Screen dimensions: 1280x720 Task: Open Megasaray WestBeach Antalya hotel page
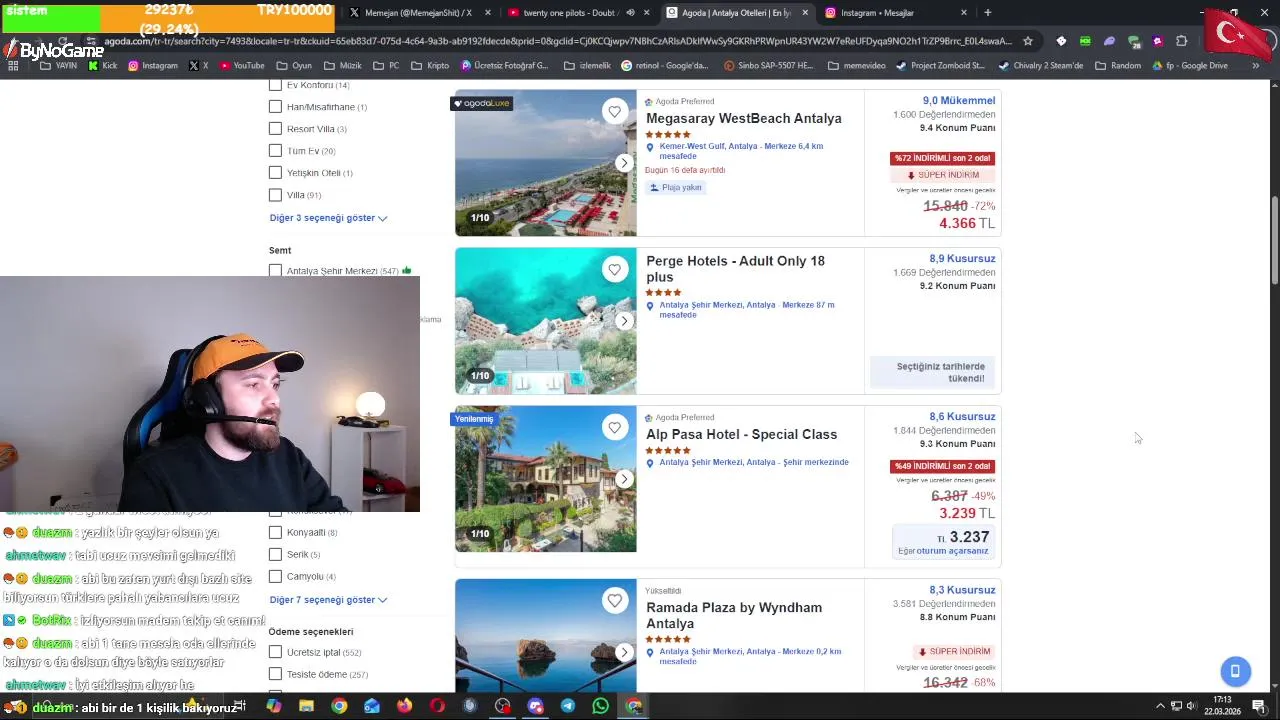coord(744,119)
